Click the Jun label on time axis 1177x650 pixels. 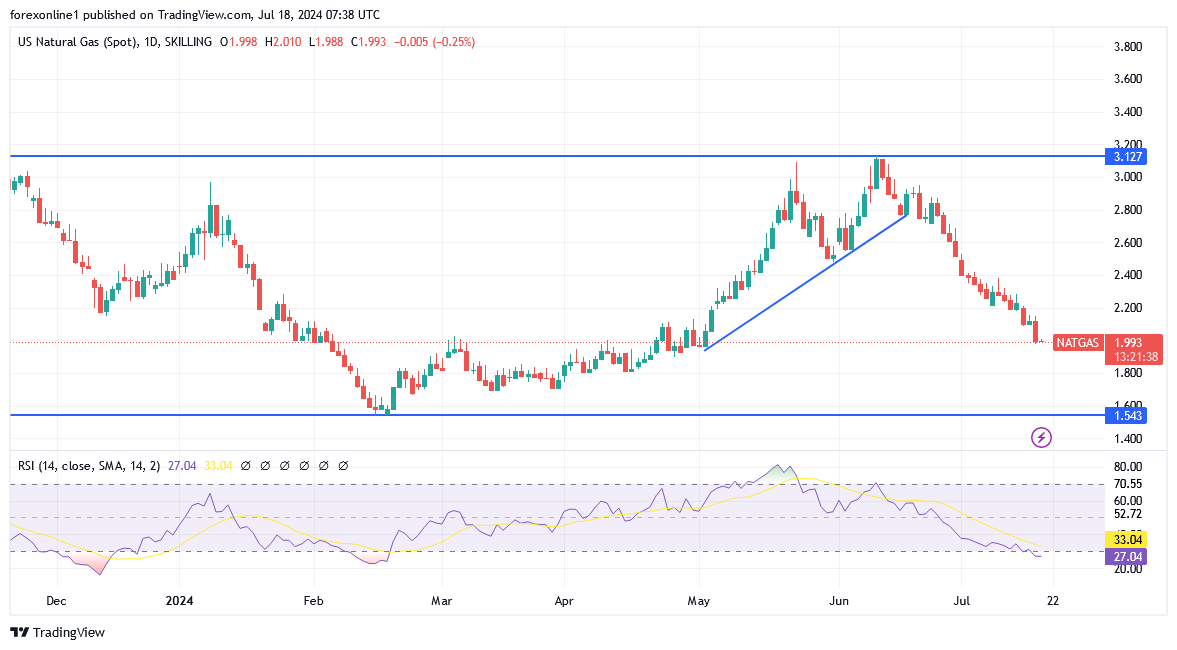click(x=840, y=601)
